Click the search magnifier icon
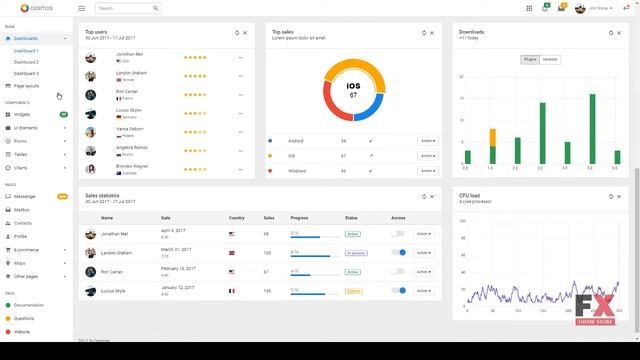The height and width of the screenshot is (360, 640). click(x=156, y=8)
